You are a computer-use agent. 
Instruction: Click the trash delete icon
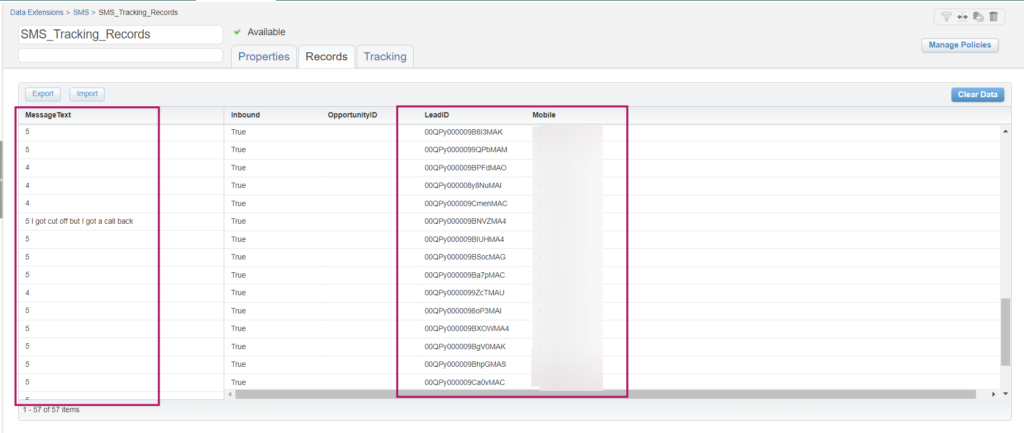(993, 17)
